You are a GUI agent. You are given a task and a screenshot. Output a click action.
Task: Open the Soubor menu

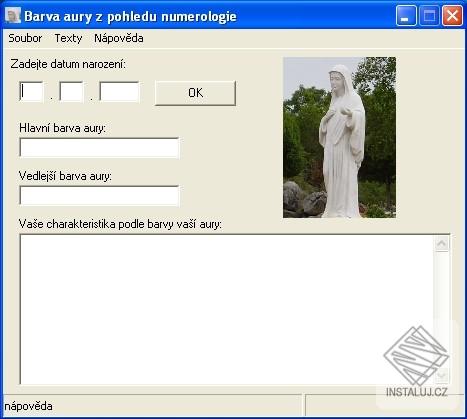point(25,38)
